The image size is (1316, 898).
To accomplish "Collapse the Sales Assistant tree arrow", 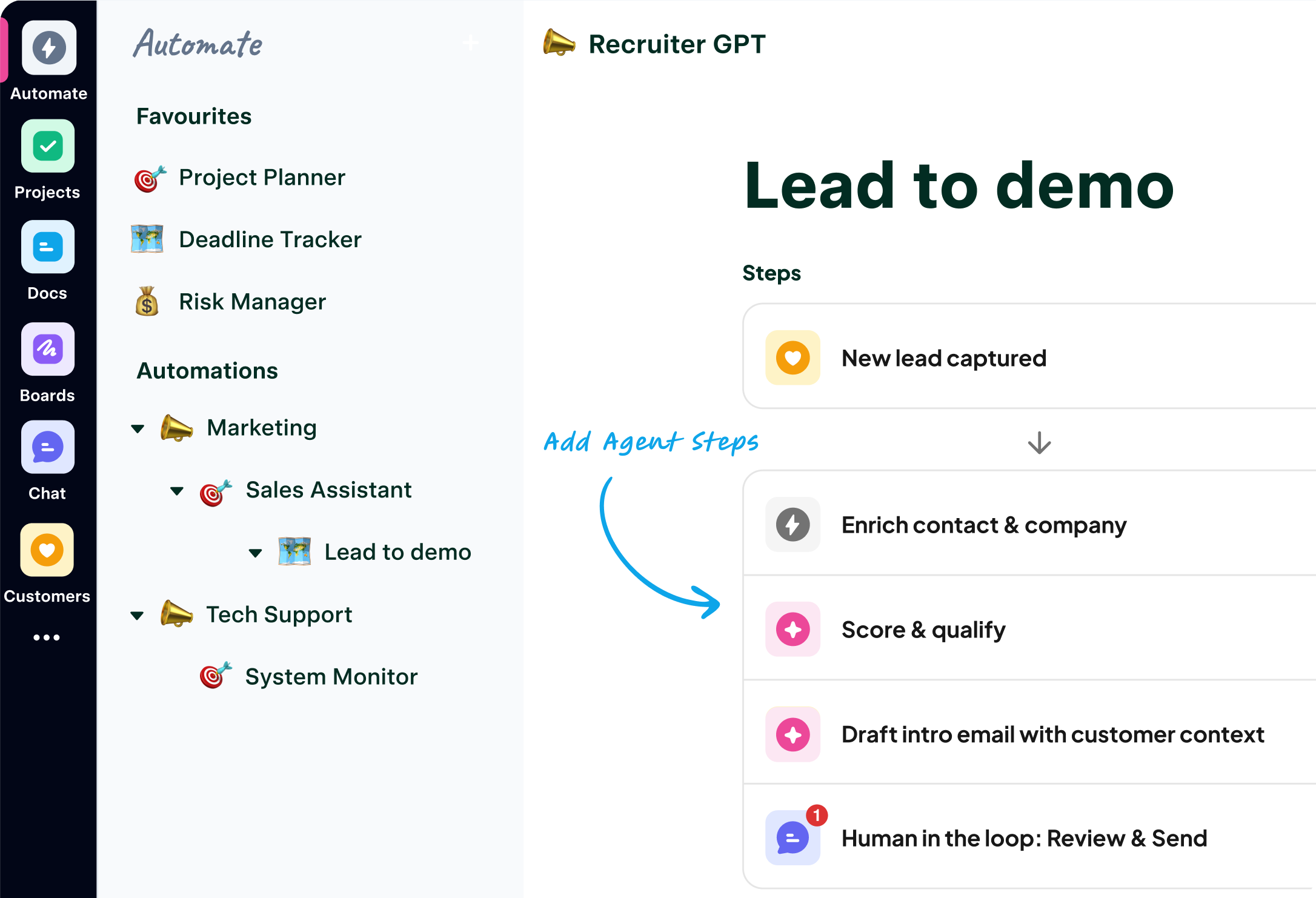I will (x=177, y=491).
